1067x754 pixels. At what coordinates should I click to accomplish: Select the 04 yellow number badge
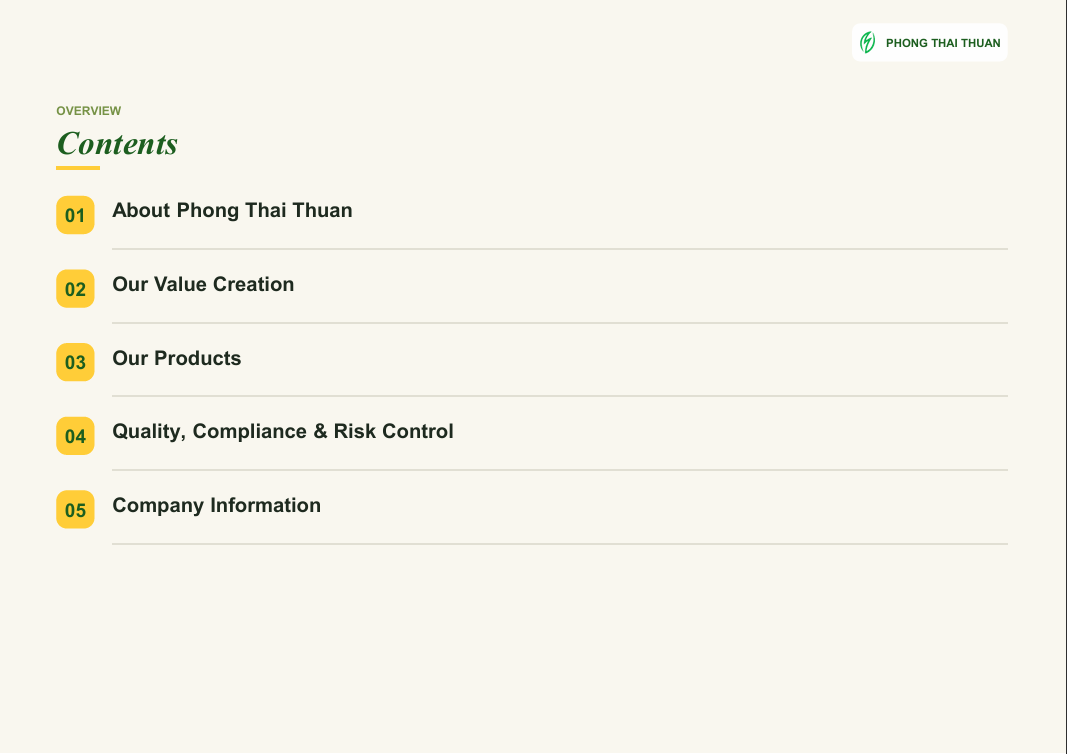(75, 436)
